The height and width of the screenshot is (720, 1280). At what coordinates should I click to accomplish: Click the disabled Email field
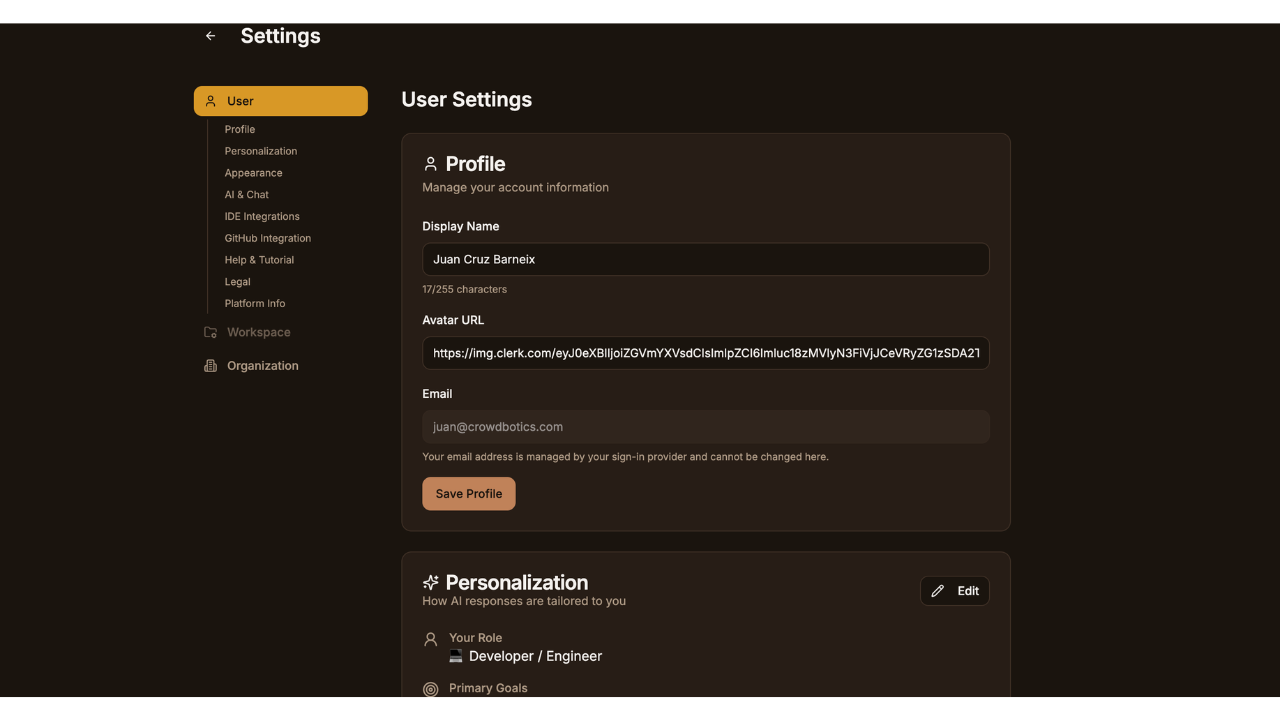(706, 427)
